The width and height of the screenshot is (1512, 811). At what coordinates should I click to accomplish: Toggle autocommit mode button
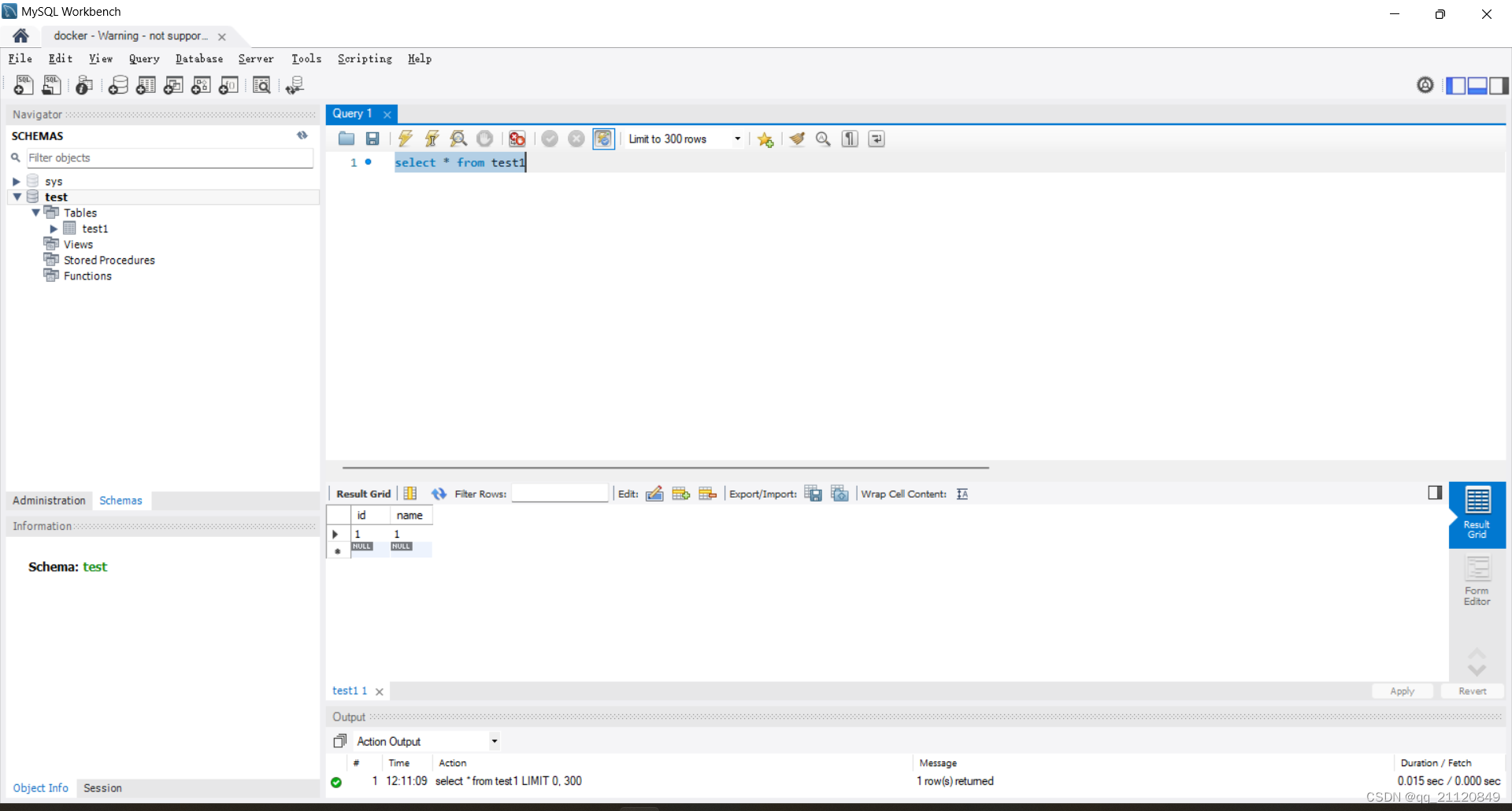603,139
